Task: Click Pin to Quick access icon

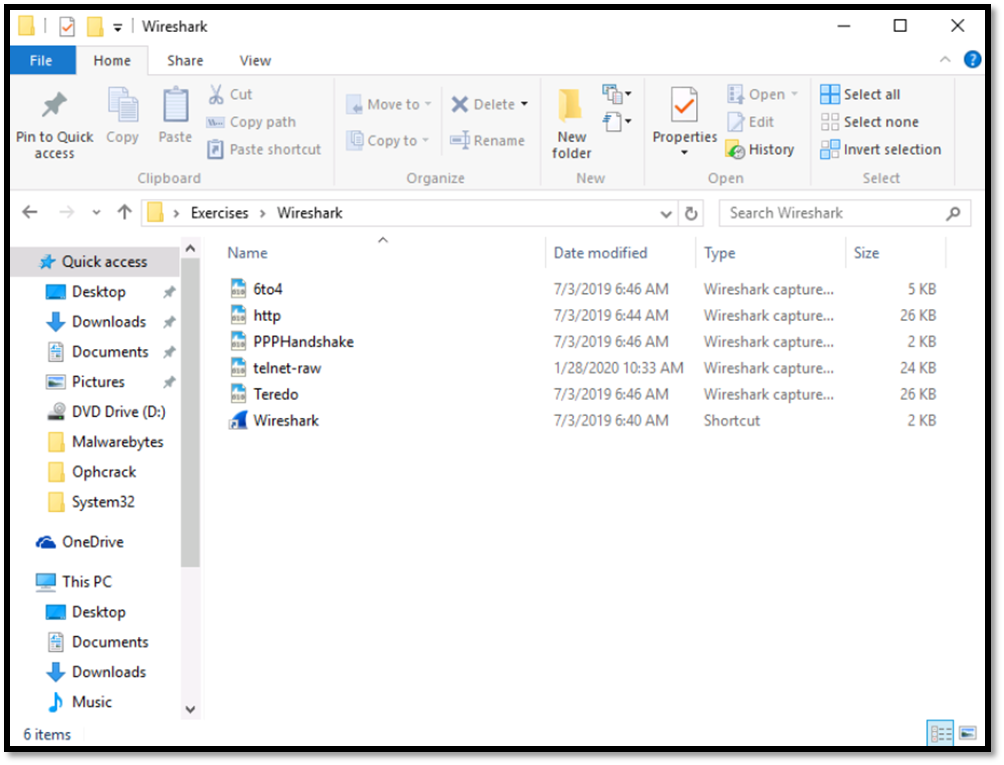Action: tap(54, 105)
